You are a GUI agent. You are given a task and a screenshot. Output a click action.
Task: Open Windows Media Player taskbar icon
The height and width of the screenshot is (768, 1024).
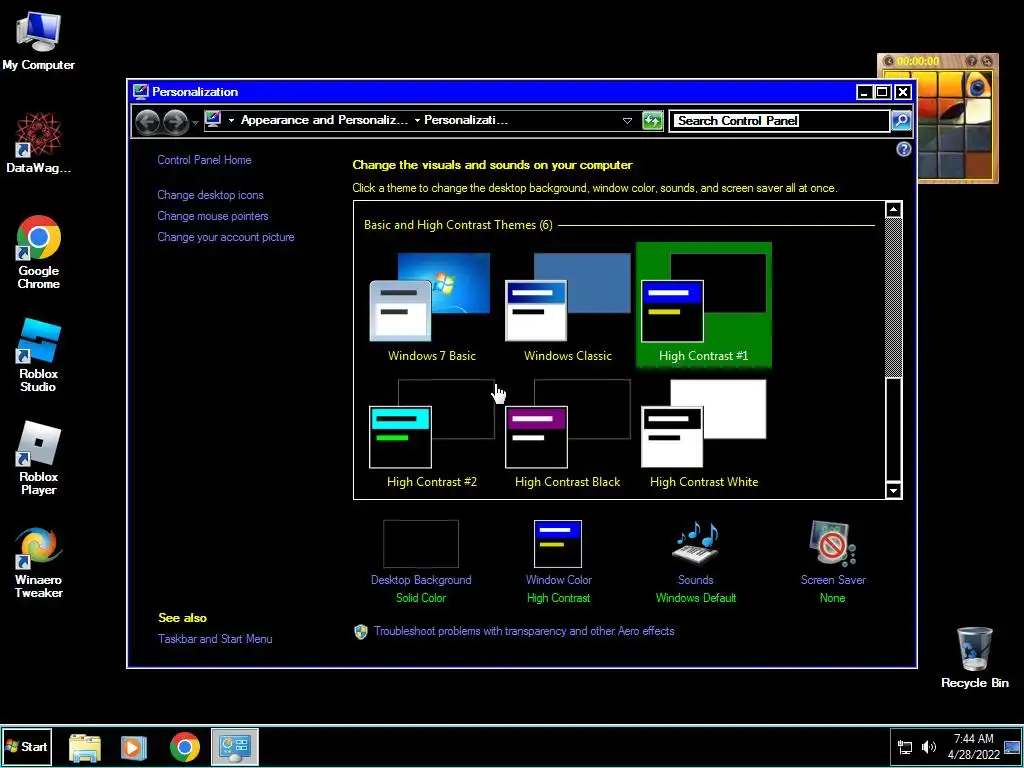(x=133, y=747)
